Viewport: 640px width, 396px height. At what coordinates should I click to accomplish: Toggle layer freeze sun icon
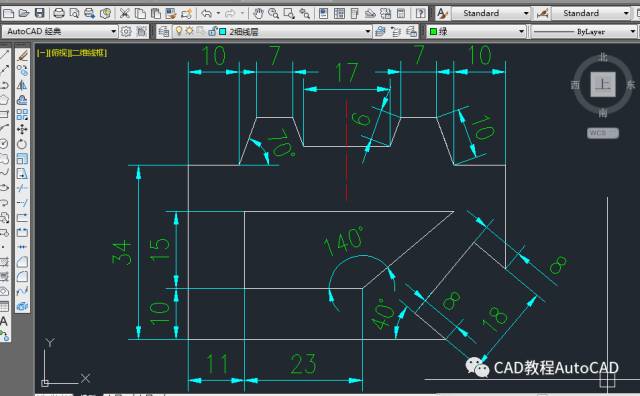coord(189,31)
